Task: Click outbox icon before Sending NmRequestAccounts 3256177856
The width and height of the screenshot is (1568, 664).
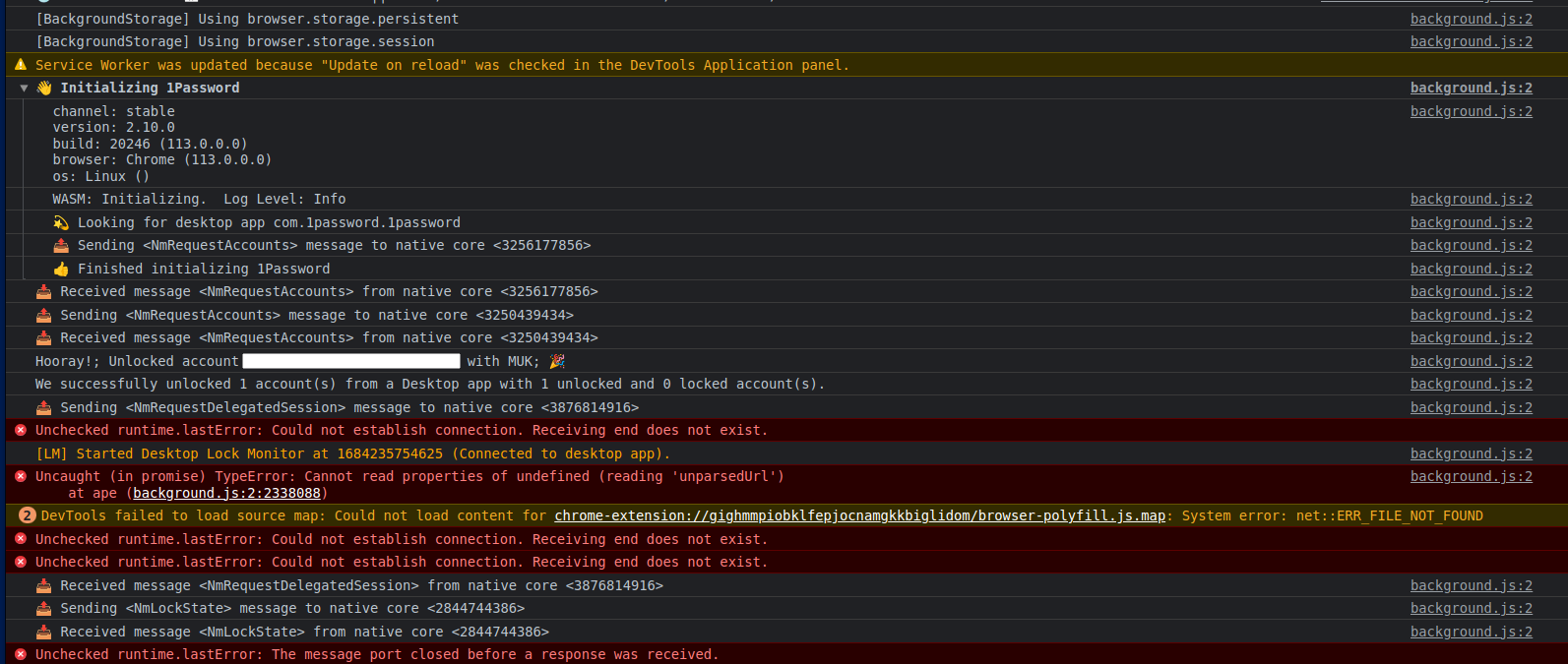Action: coord(61,245)
